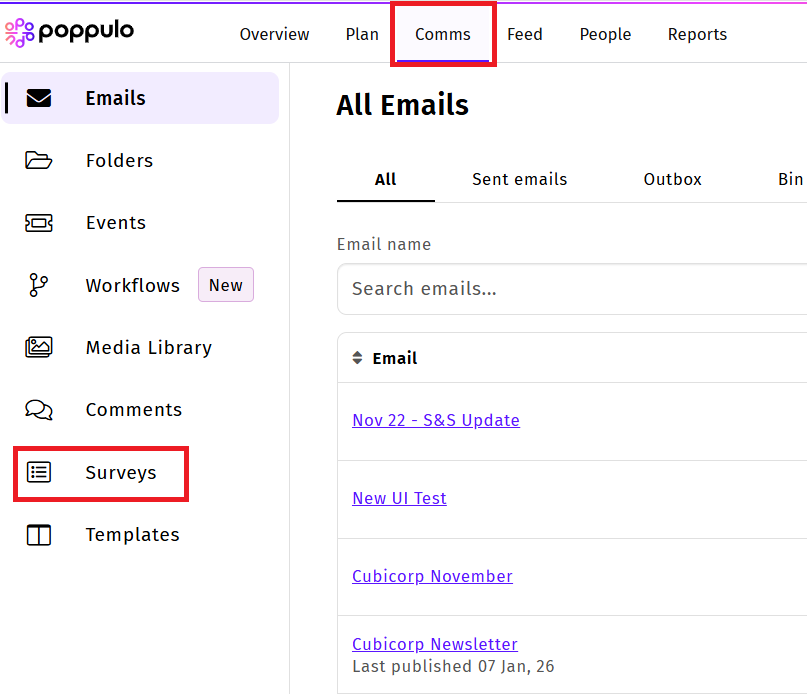Click the Templates layout icon
807x694 pixels.
(39, 535)
